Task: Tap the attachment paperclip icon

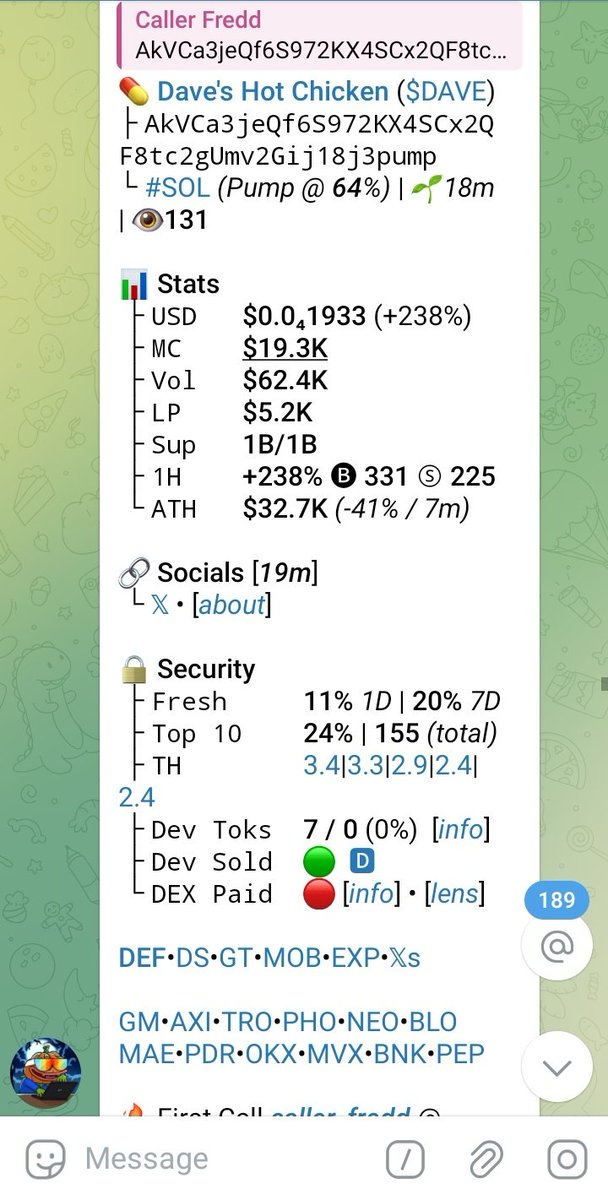Action: tap(485, 1160)
